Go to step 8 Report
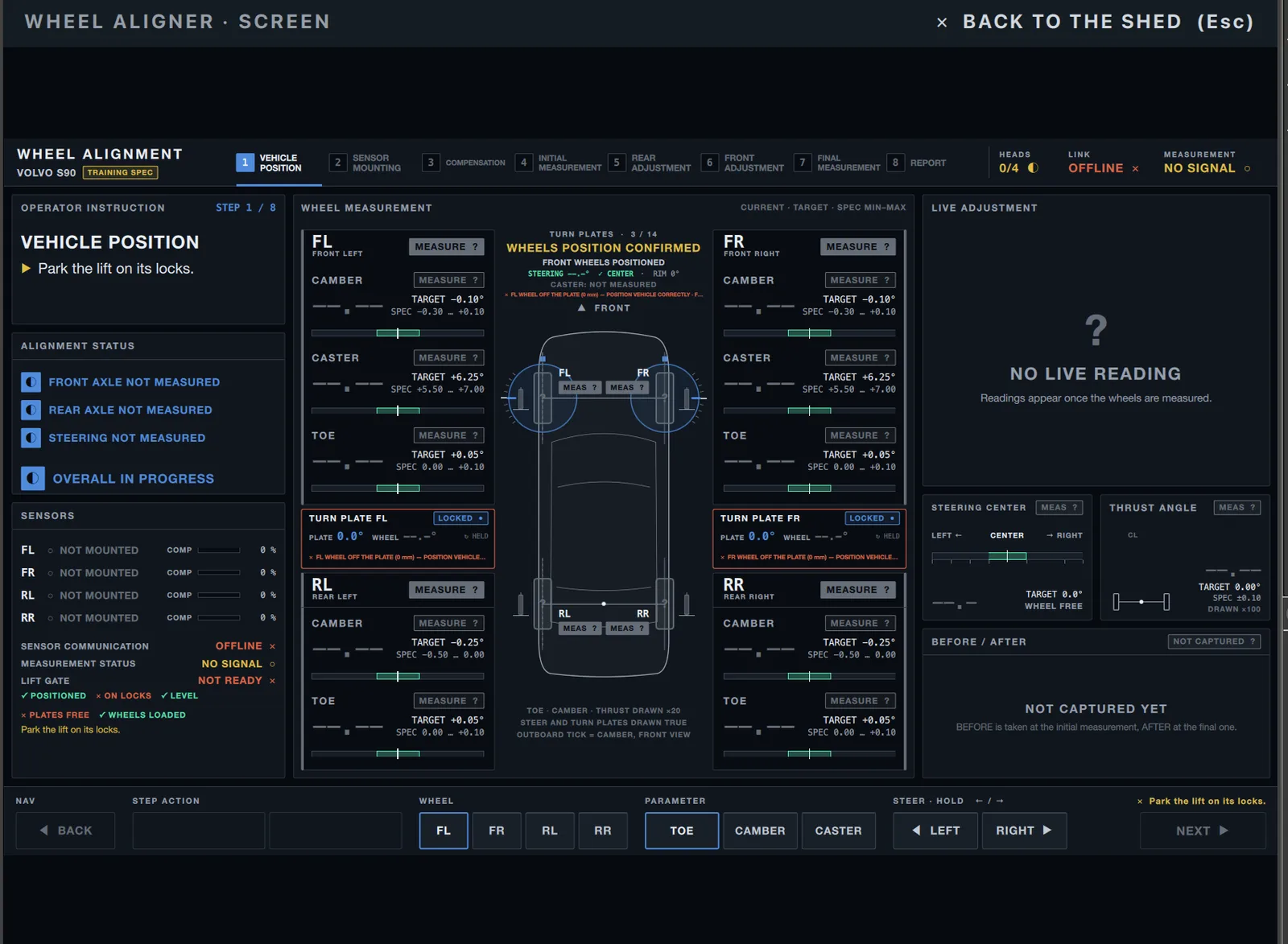Viewport: 1288px width, 944px height. coord(917,163)
